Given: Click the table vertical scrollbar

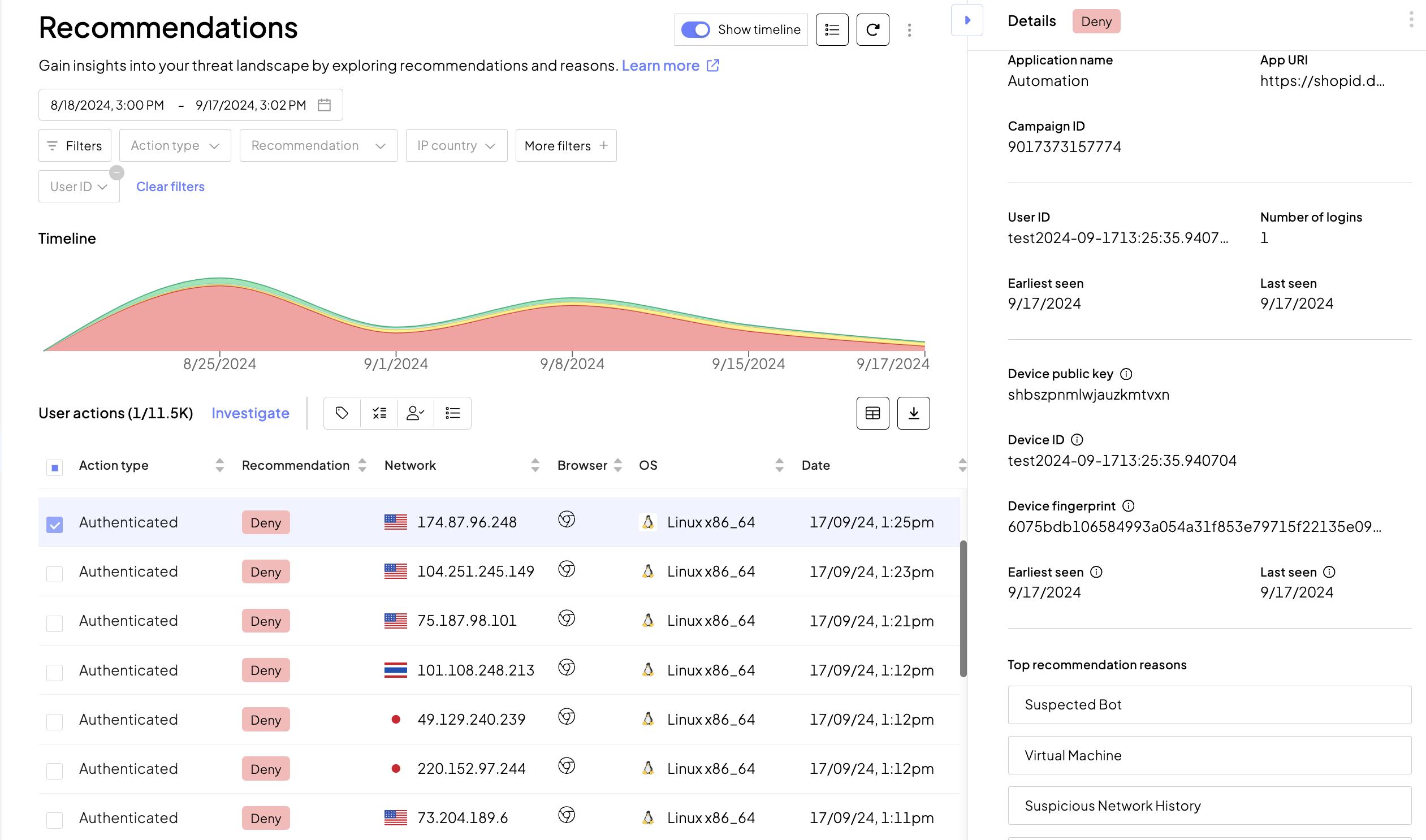Looking at the screenshot, I should click(963, 608).
